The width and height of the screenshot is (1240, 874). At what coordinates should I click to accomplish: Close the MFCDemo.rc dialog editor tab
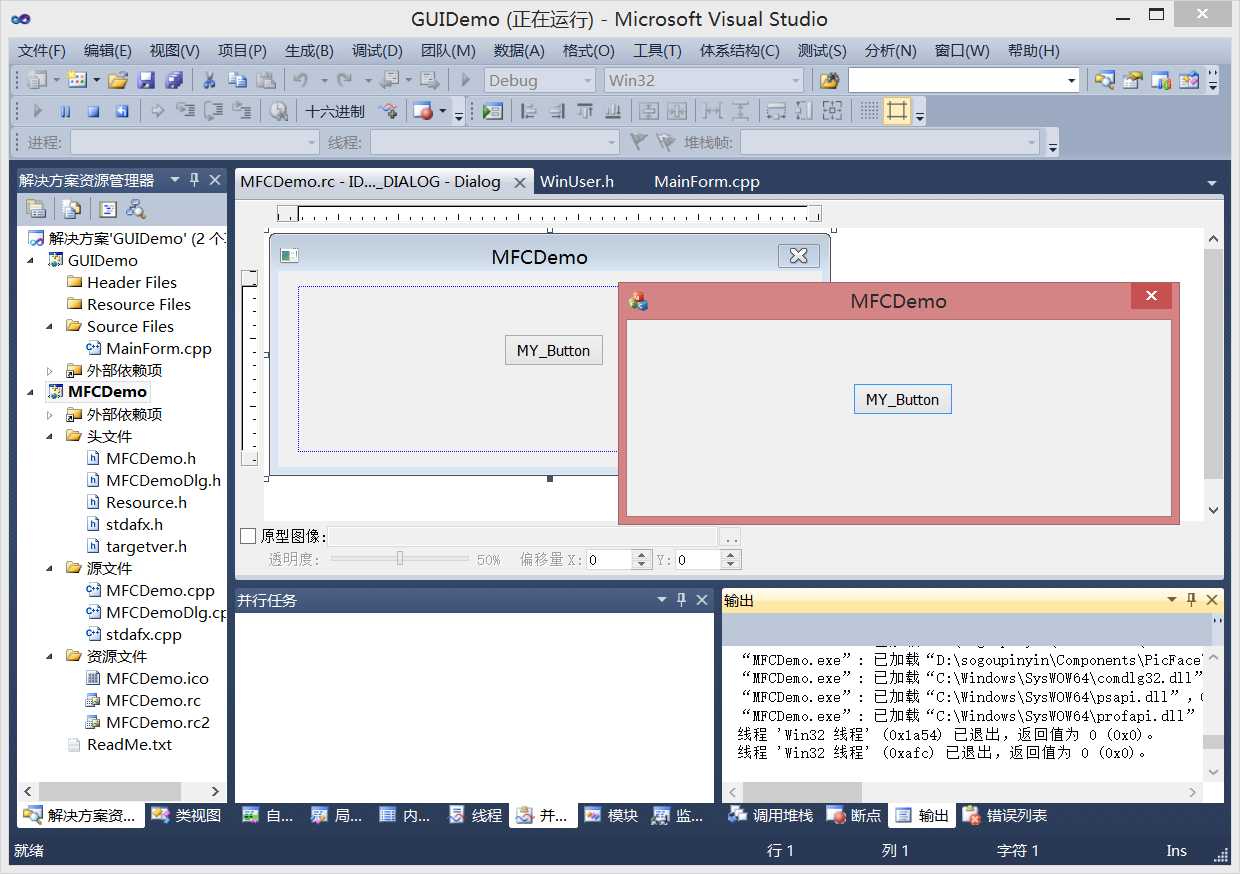(520, 183)
